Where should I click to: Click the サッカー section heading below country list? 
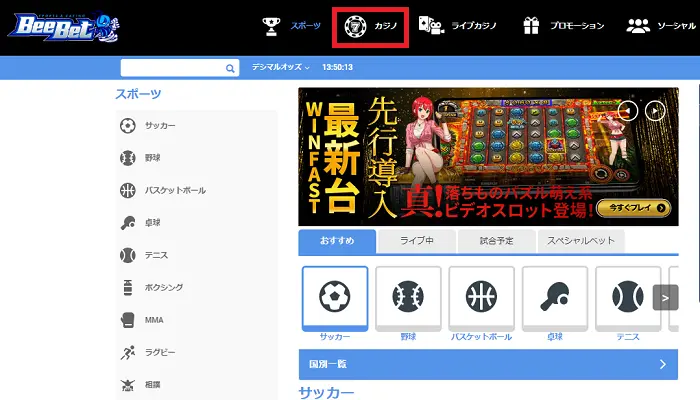326,393
